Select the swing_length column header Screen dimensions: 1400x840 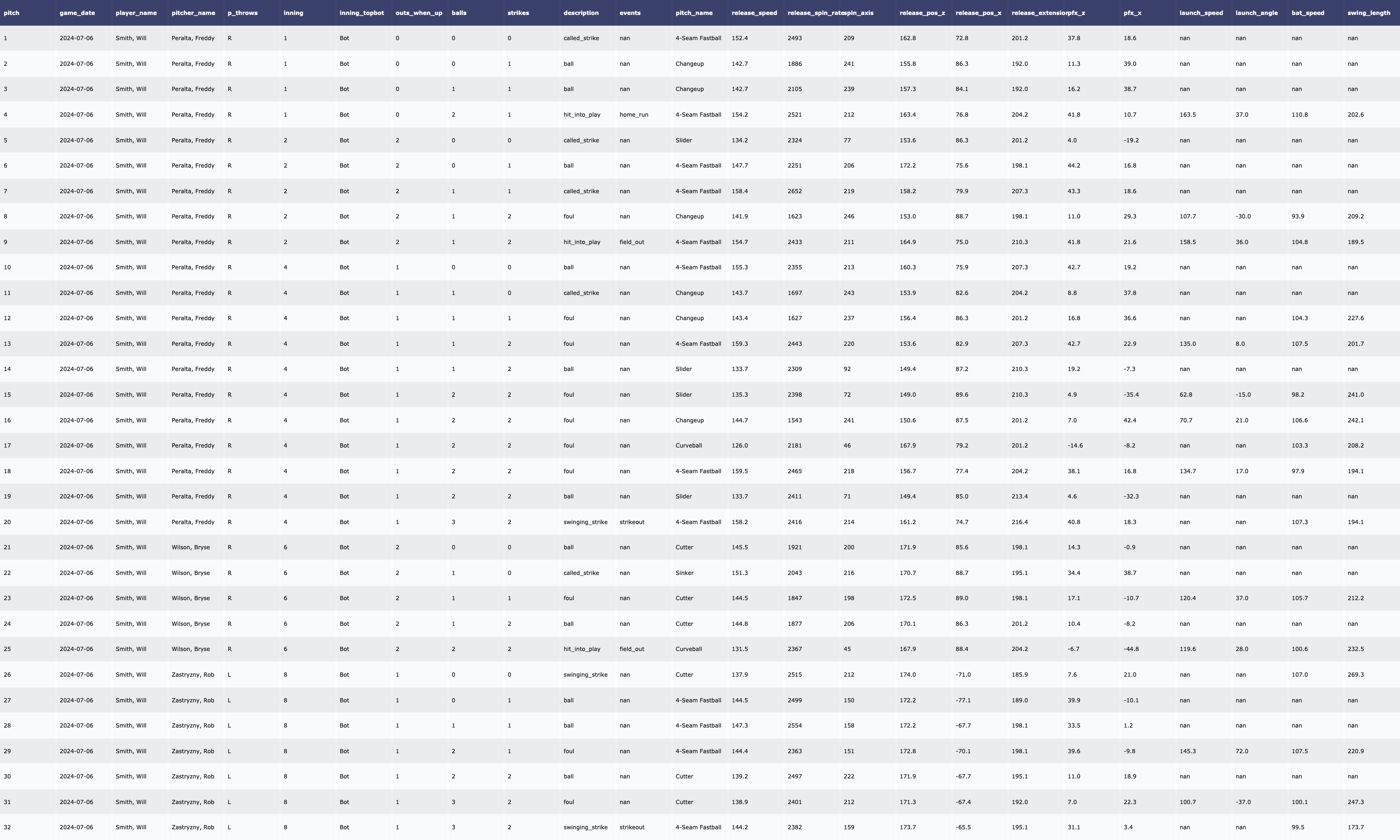[1368, 13]
